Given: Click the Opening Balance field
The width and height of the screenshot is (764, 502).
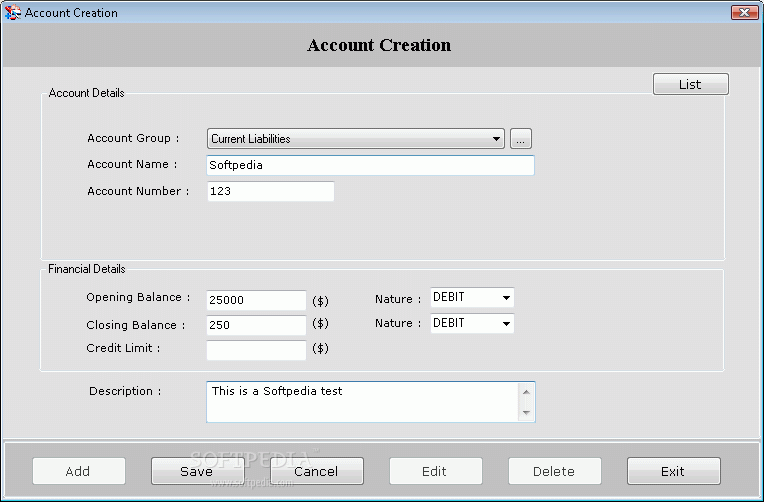Looking at the screenshot, I should [256, 300].
